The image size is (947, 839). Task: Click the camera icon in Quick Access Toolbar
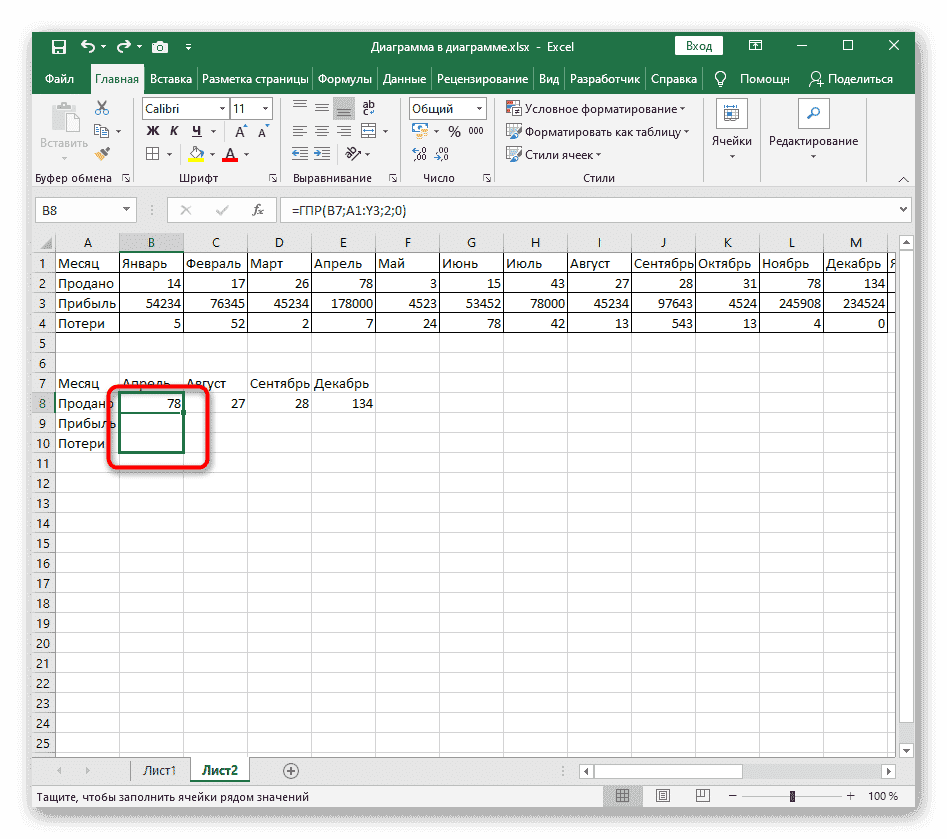click(160, 46)
